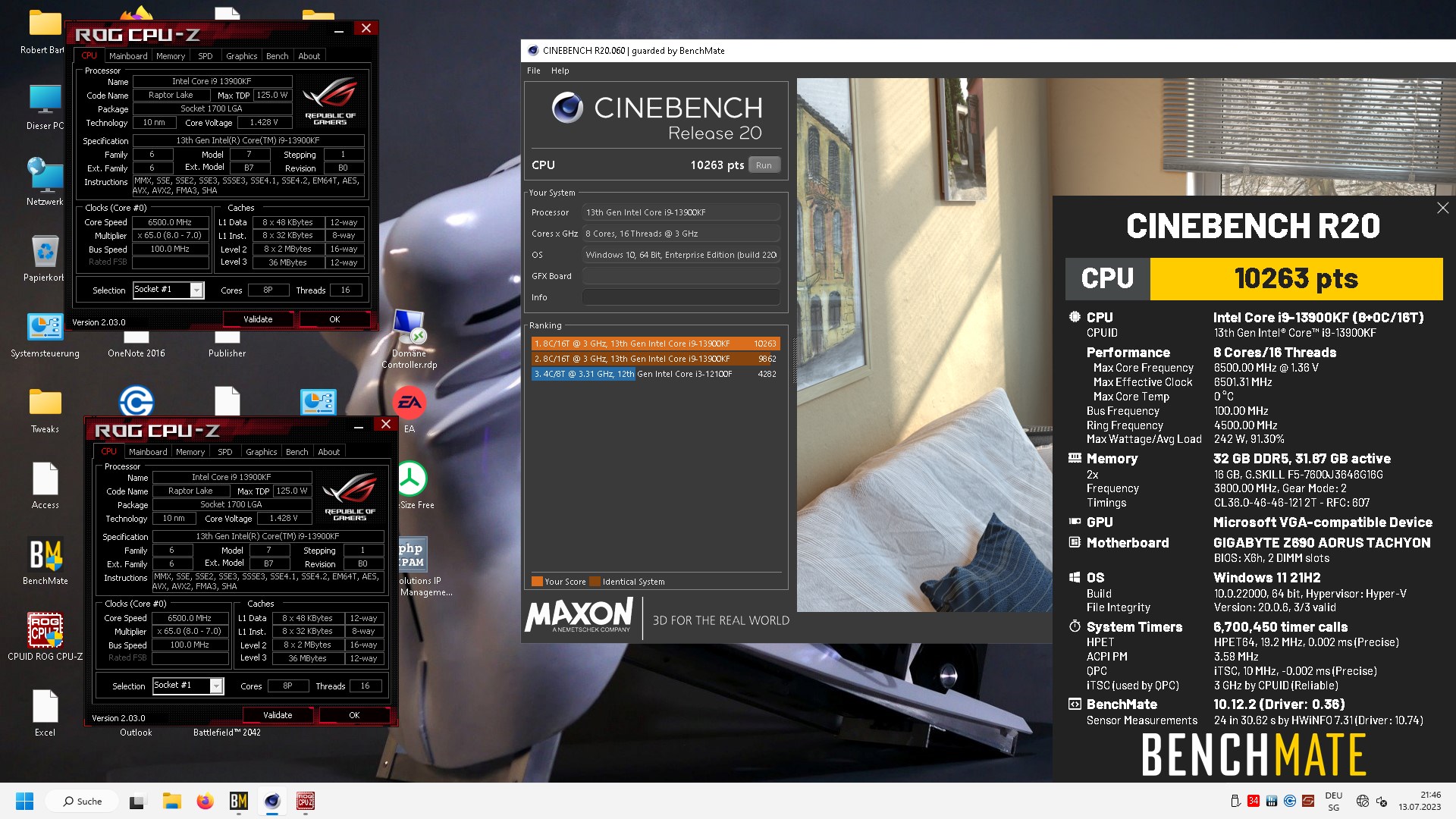This screenshot has width=1456, height=819.
Task: Click Validate in lower CPU-Z window
Action: (x=278, y=715)
